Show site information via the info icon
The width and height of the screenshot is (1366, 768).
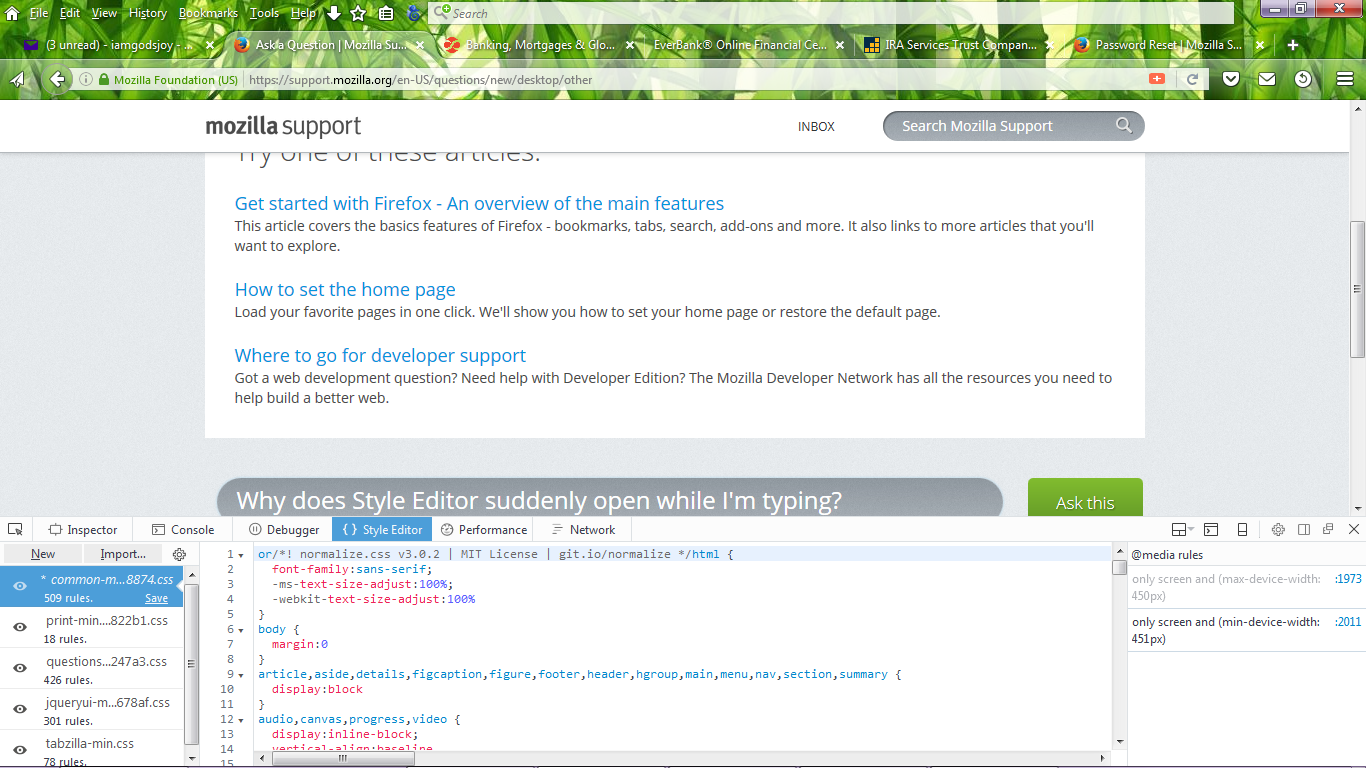[86, 79]
